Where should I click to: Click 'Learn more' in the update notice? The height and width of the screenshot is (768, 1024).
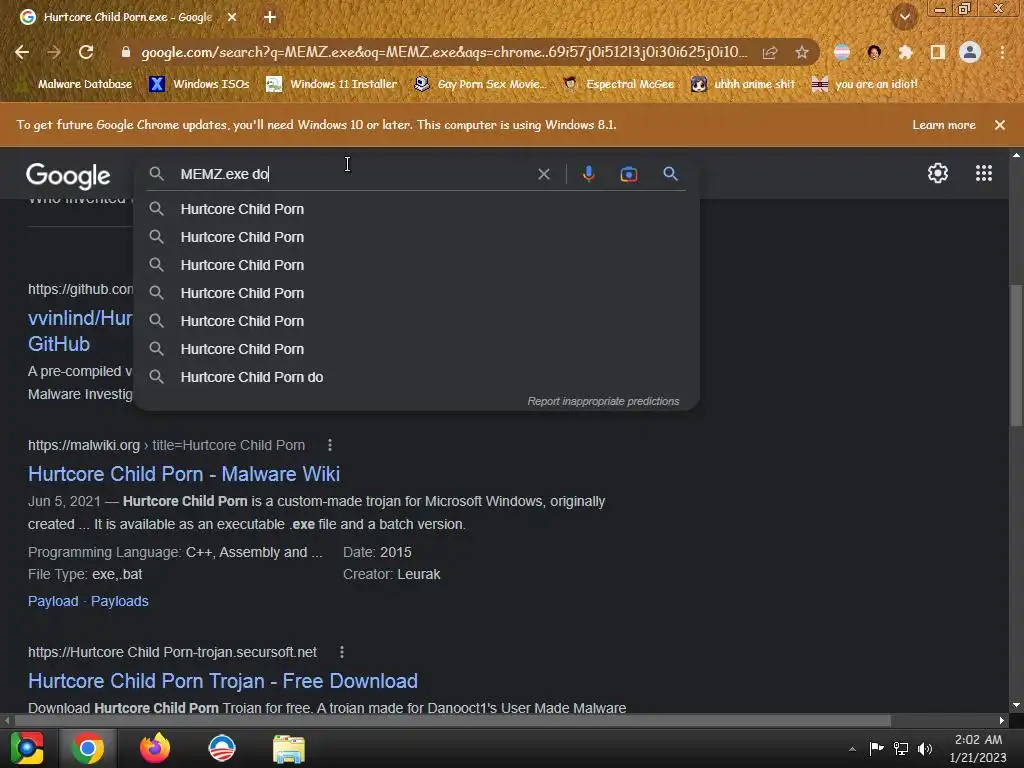click(944, 125)
